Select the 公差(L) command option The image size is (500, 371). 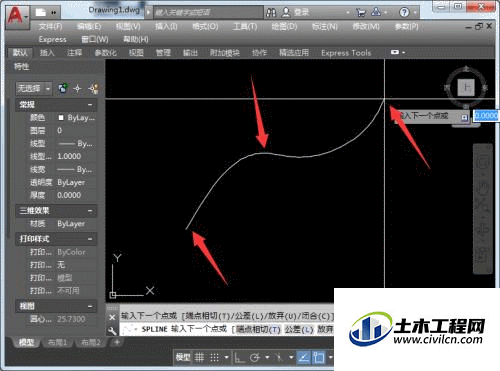[299, 329]
